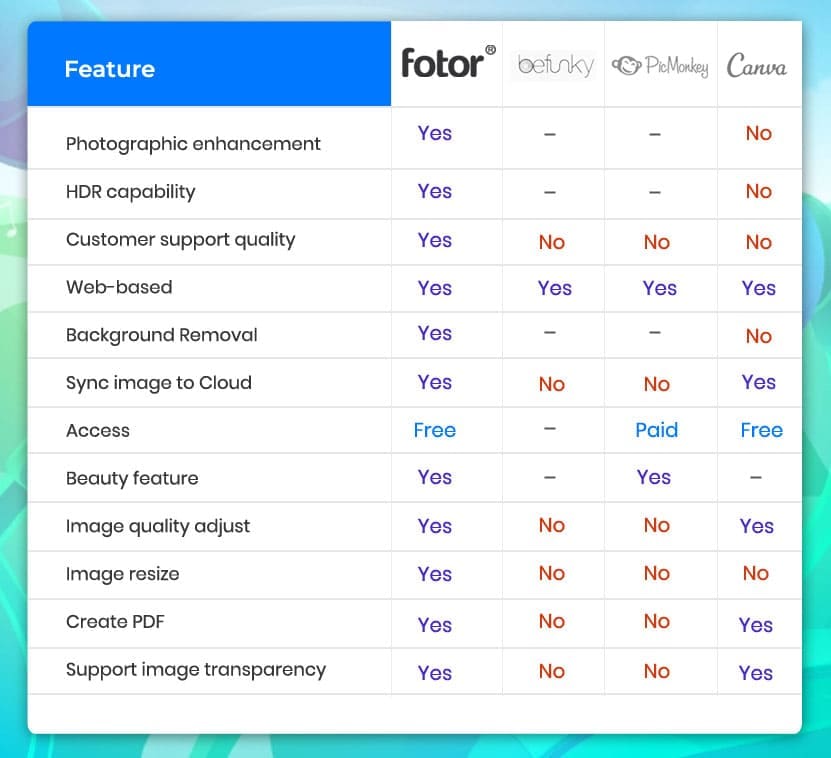The image size is (831, 758).
Task: Click Canva's No for Image resize
Action: point(756,574)
